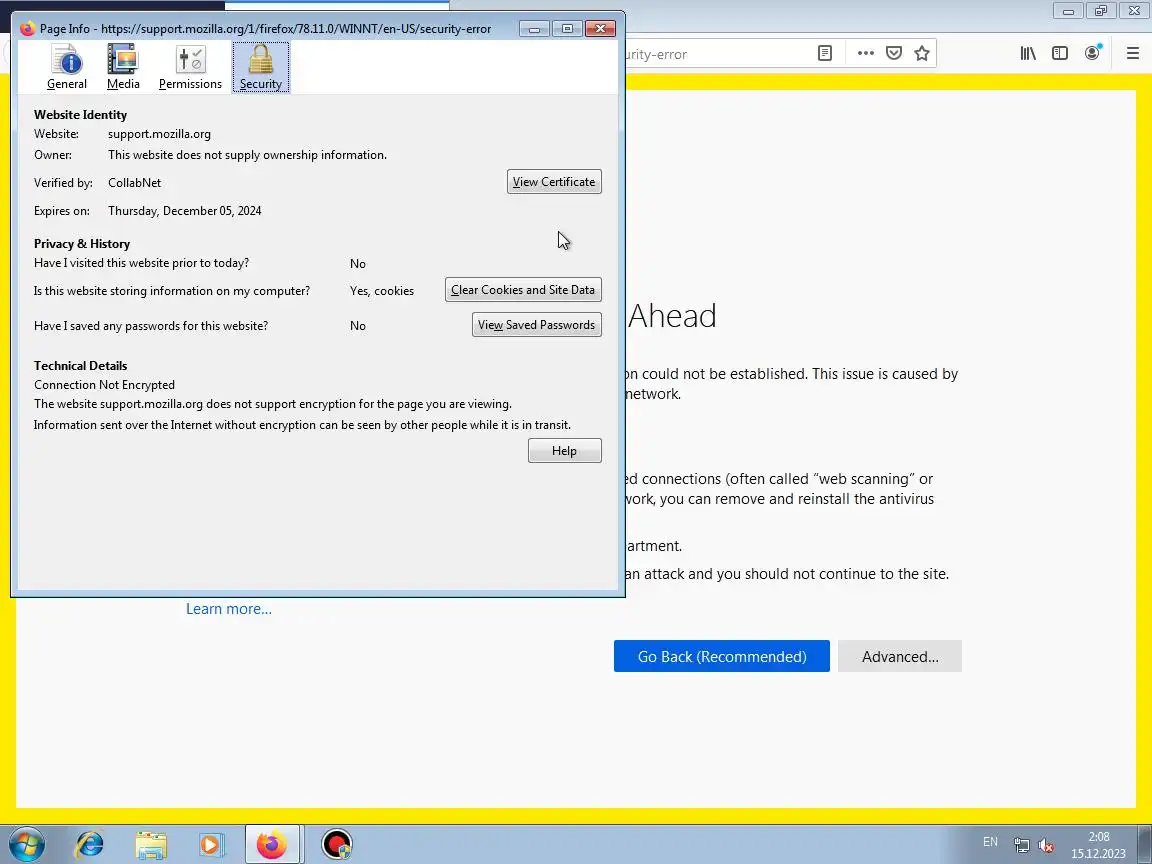Screen dimensions: 1152x864
Task: Open the Advanced options button
Action: click(x=900, y=656)
